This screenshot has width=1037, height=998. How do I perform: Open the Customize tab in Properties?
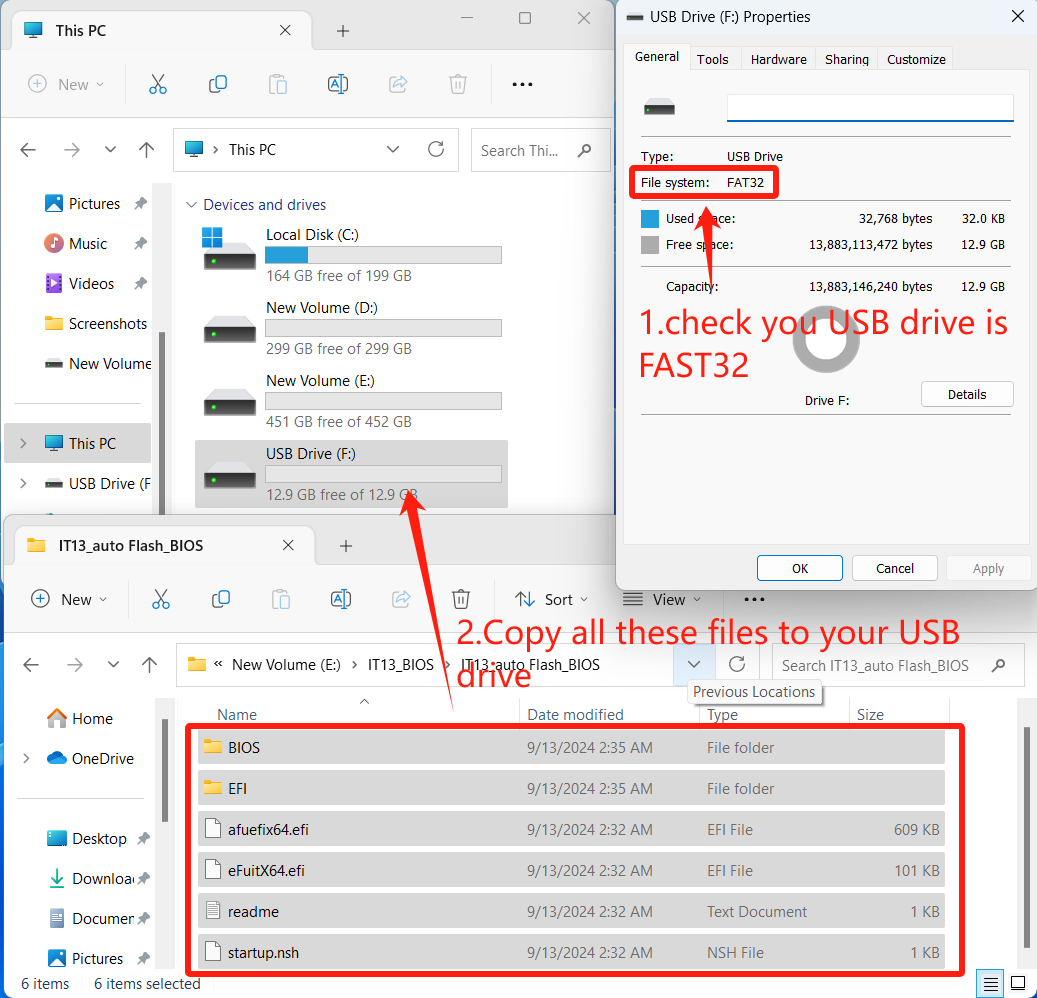point(915,59)
